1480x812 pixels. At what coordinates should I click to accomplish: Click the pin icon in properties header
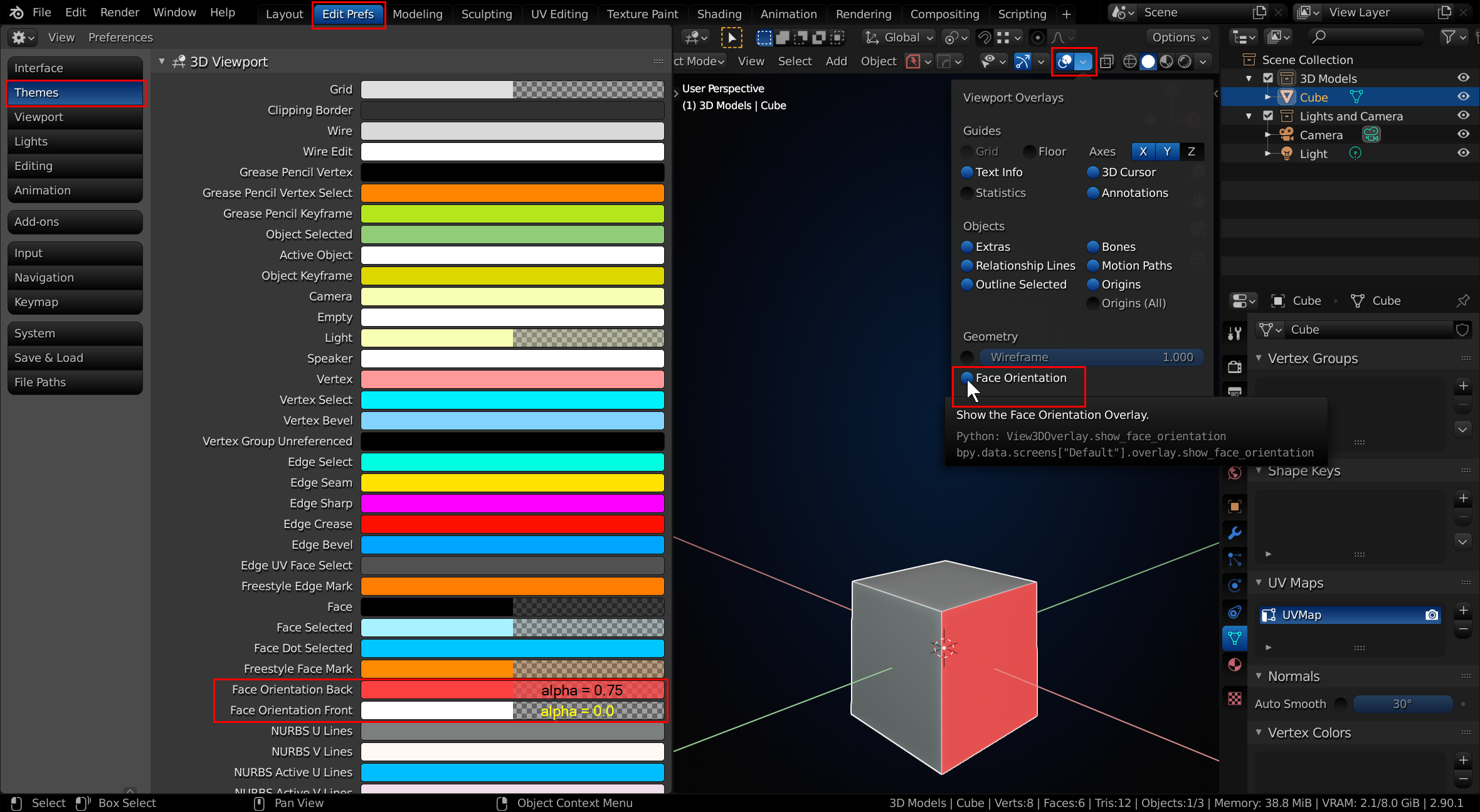click(1462, 301)
